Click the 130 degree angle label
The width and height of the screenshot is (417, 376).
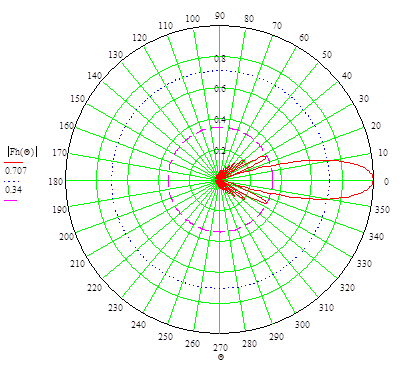(x=115, y=54)
